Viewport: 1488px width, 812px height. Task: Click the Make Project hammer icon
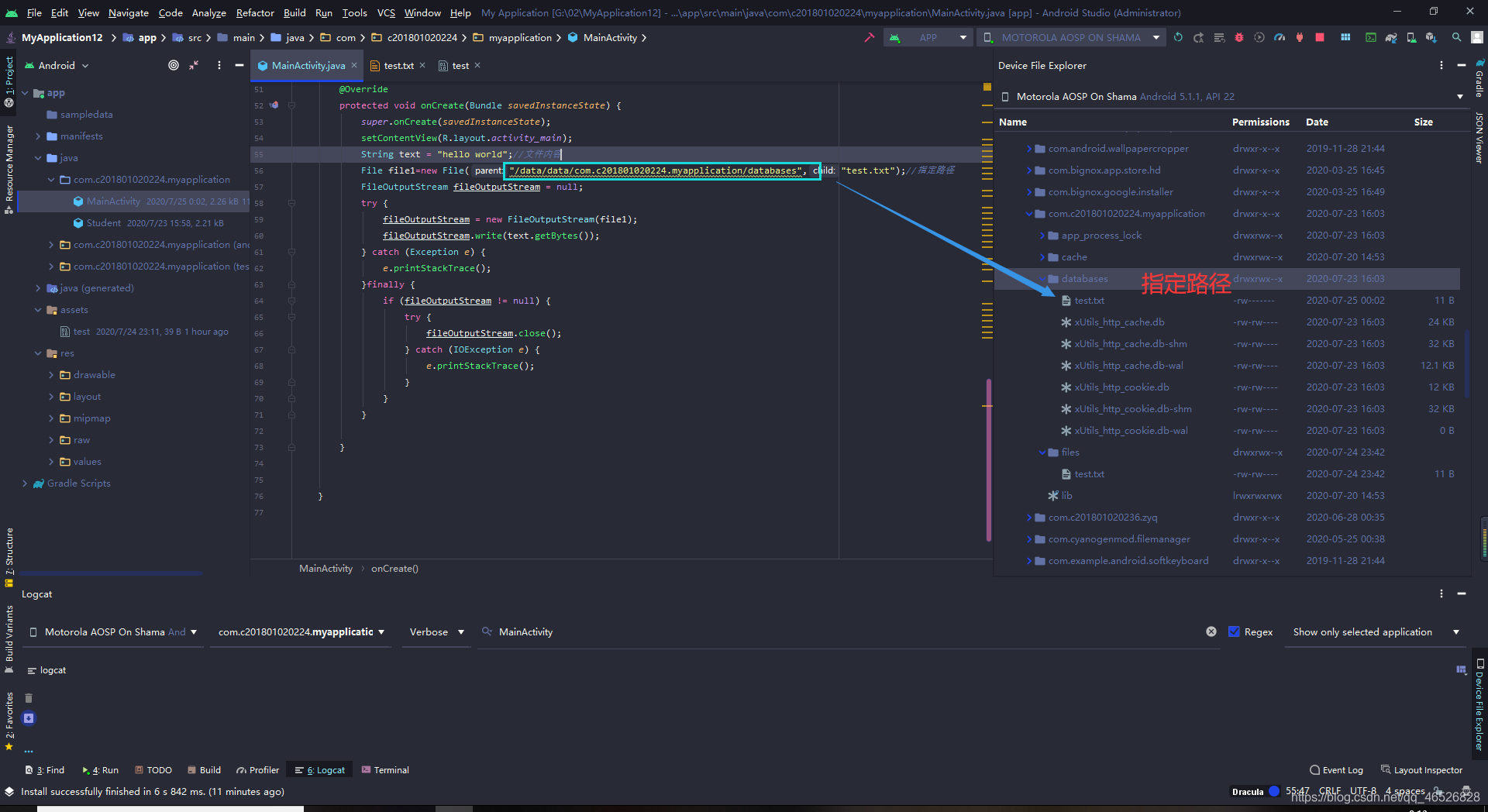coord(869,37)
